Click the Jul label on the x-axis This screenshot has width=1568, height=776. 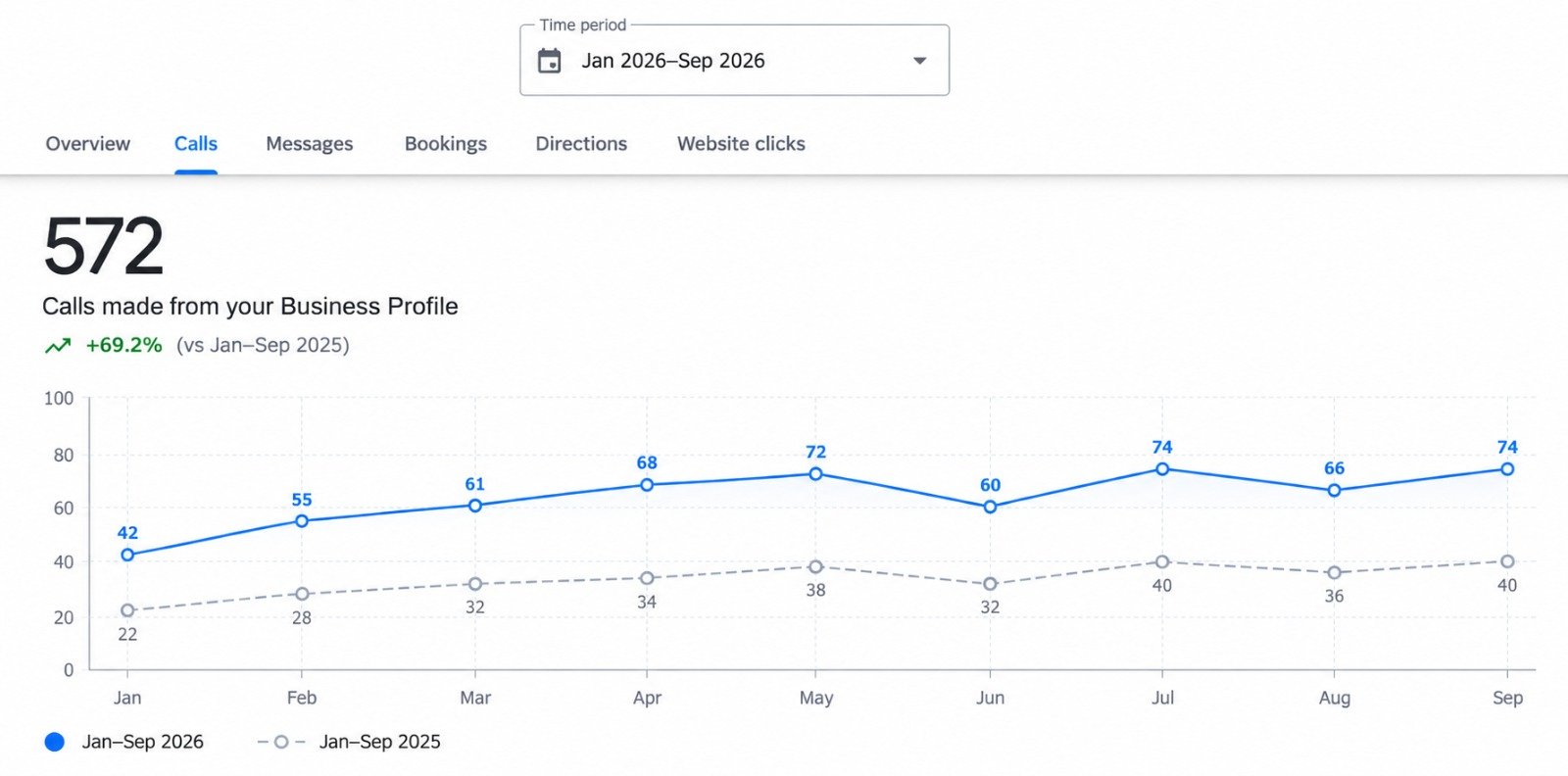(x=1162, y=698)
